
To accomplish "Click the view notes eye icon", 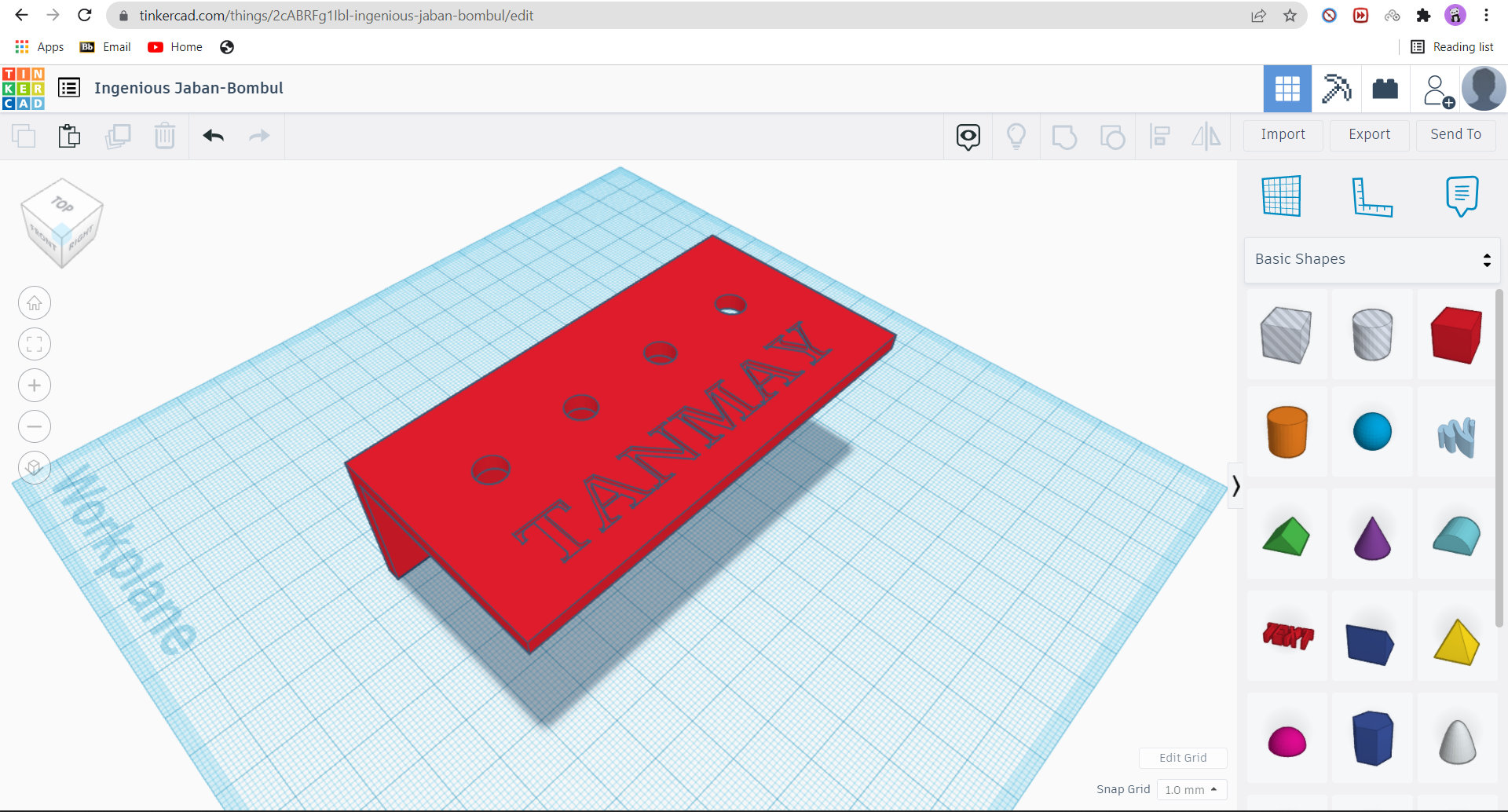I will pyautogui.click(x=968, y=137).
